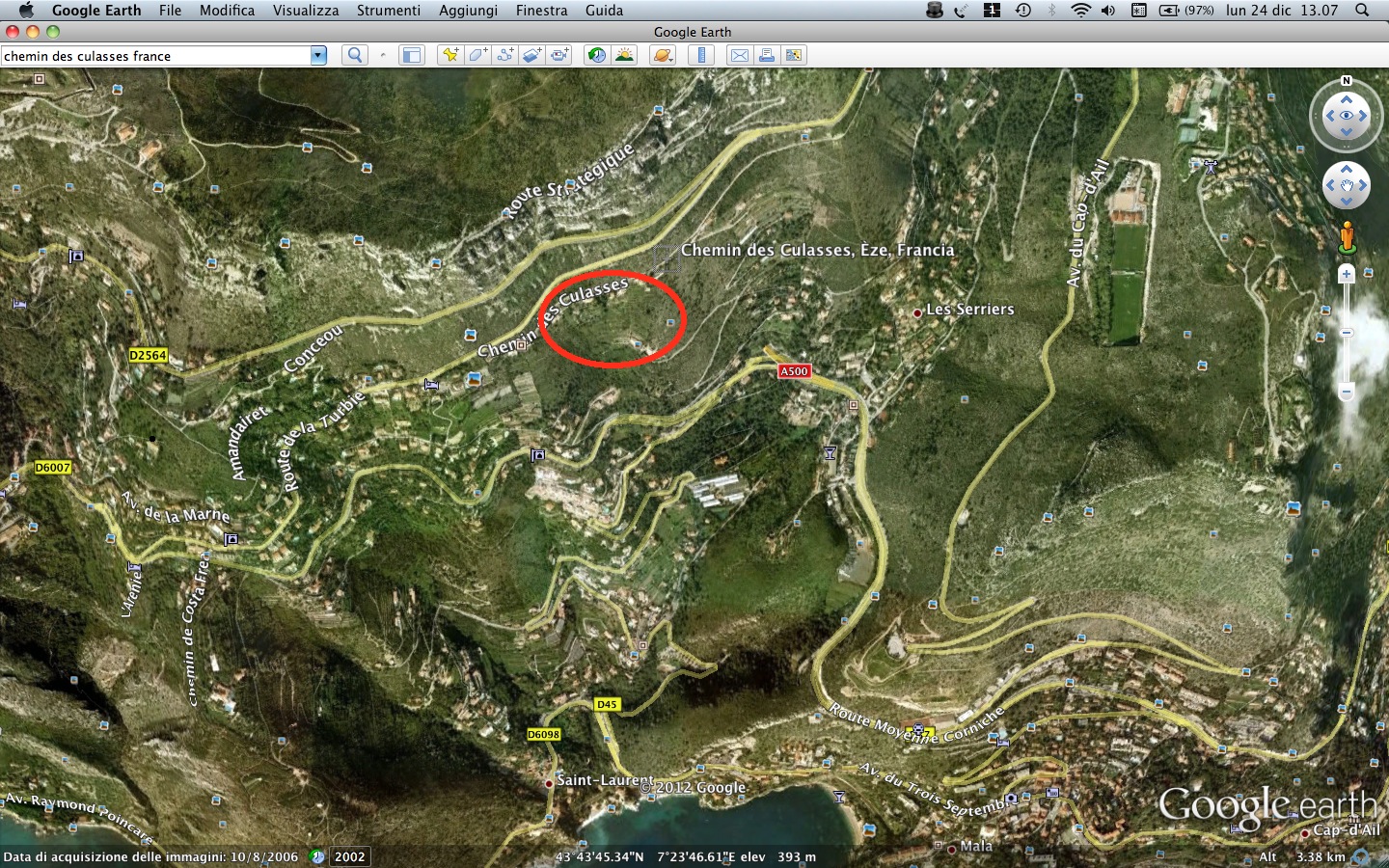The width and height of the screenshot is (1389, 868).
Task: Click the 2002 imagery date button
Action: point(350,856)
